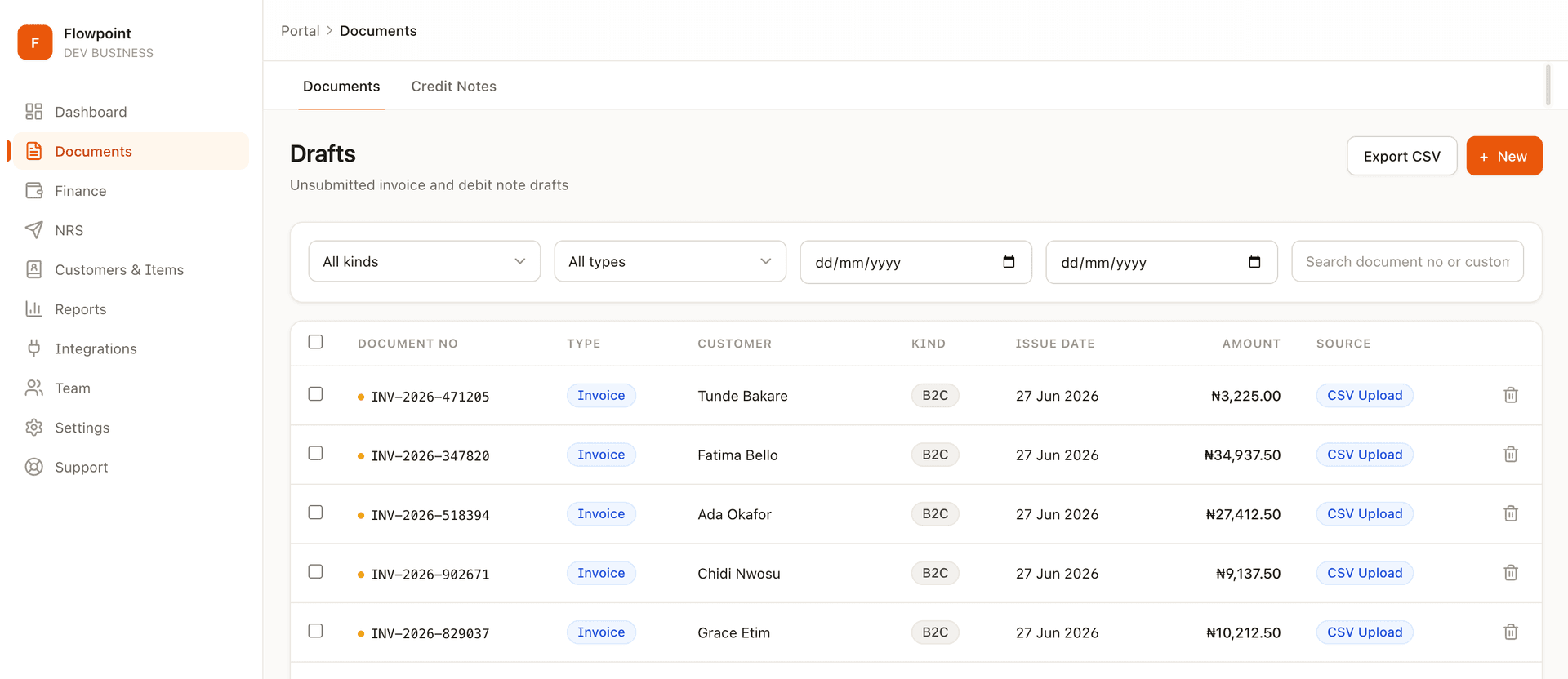Click amount ₦9,137.50

(x=1248, y=574)
